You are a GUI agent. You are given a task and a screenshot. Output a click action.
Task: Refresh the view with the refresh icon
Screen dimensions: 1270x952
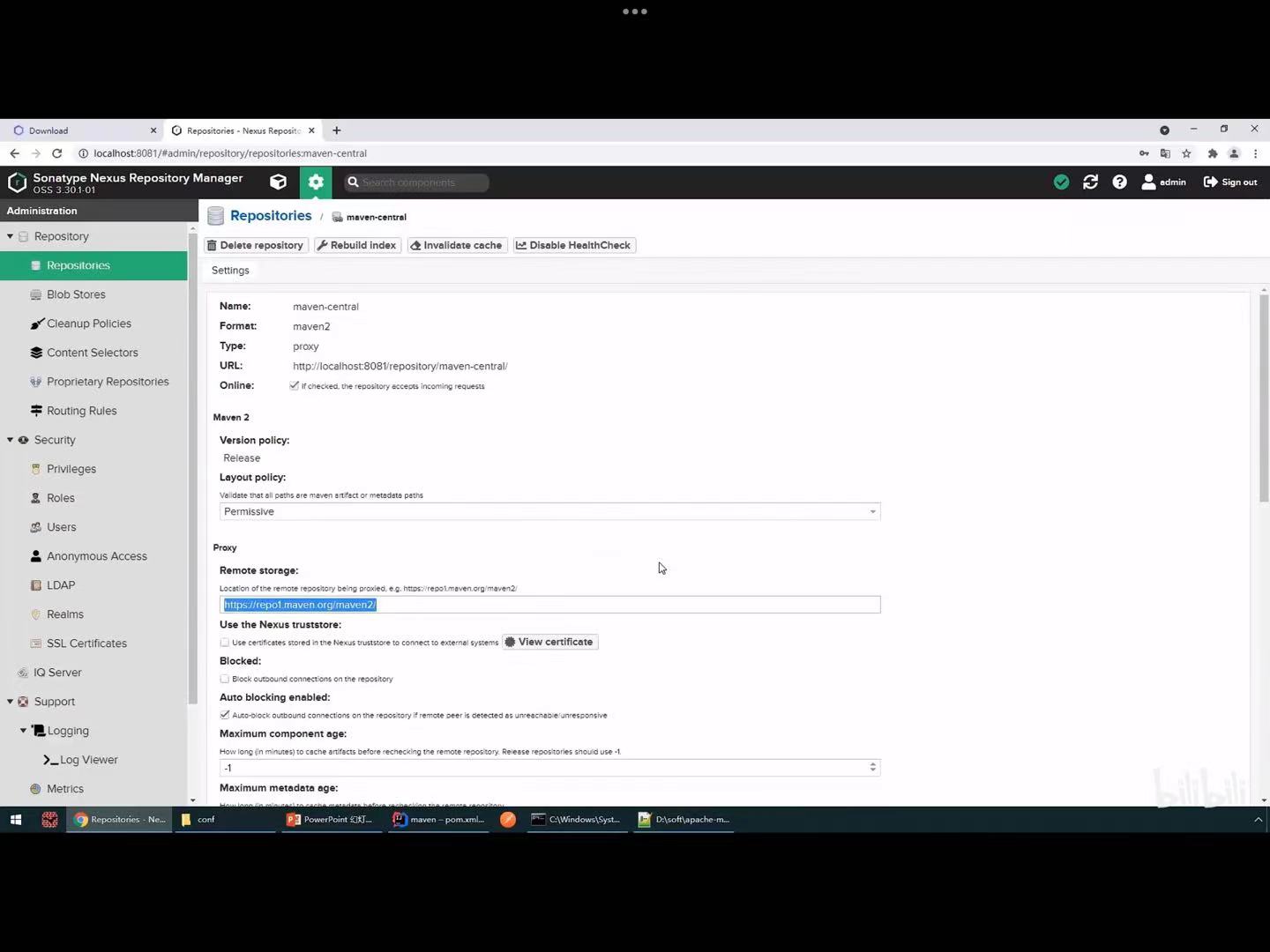pyautogui.click(x=1091, y=182)
